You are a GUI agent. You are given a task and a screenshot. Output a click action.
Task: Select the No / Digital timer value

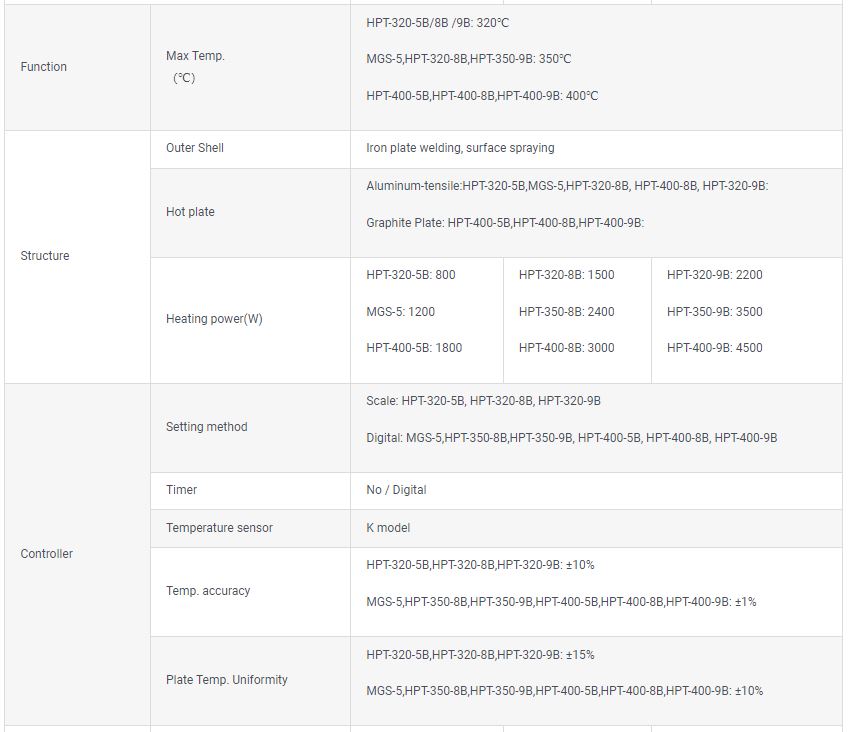tap(396, 490)
